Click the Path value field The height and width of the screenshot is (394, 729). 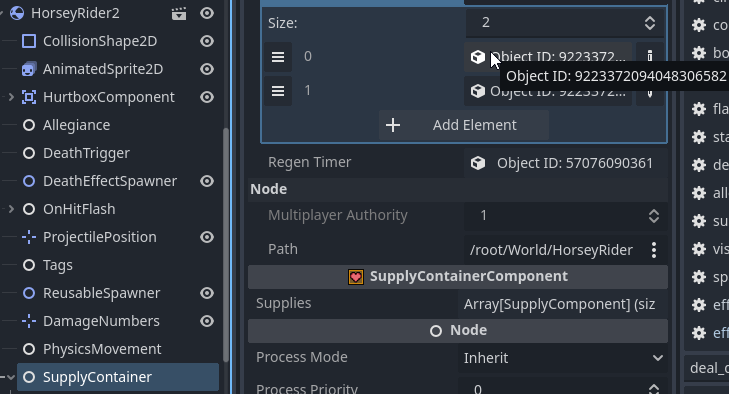tap(552, 250)
